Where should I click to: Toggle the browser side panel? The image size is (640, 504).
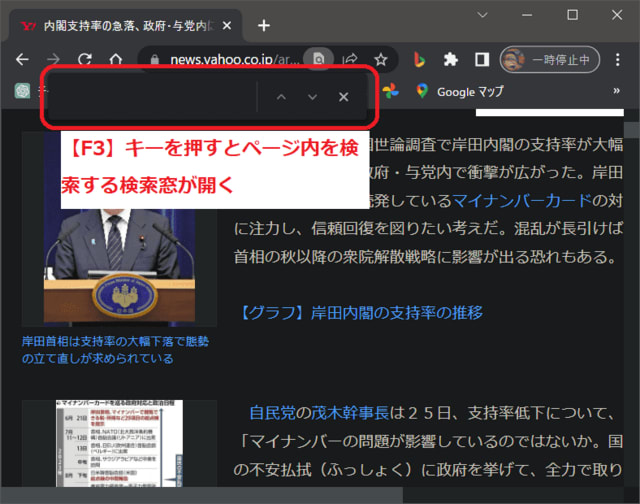tap(481, 60)
